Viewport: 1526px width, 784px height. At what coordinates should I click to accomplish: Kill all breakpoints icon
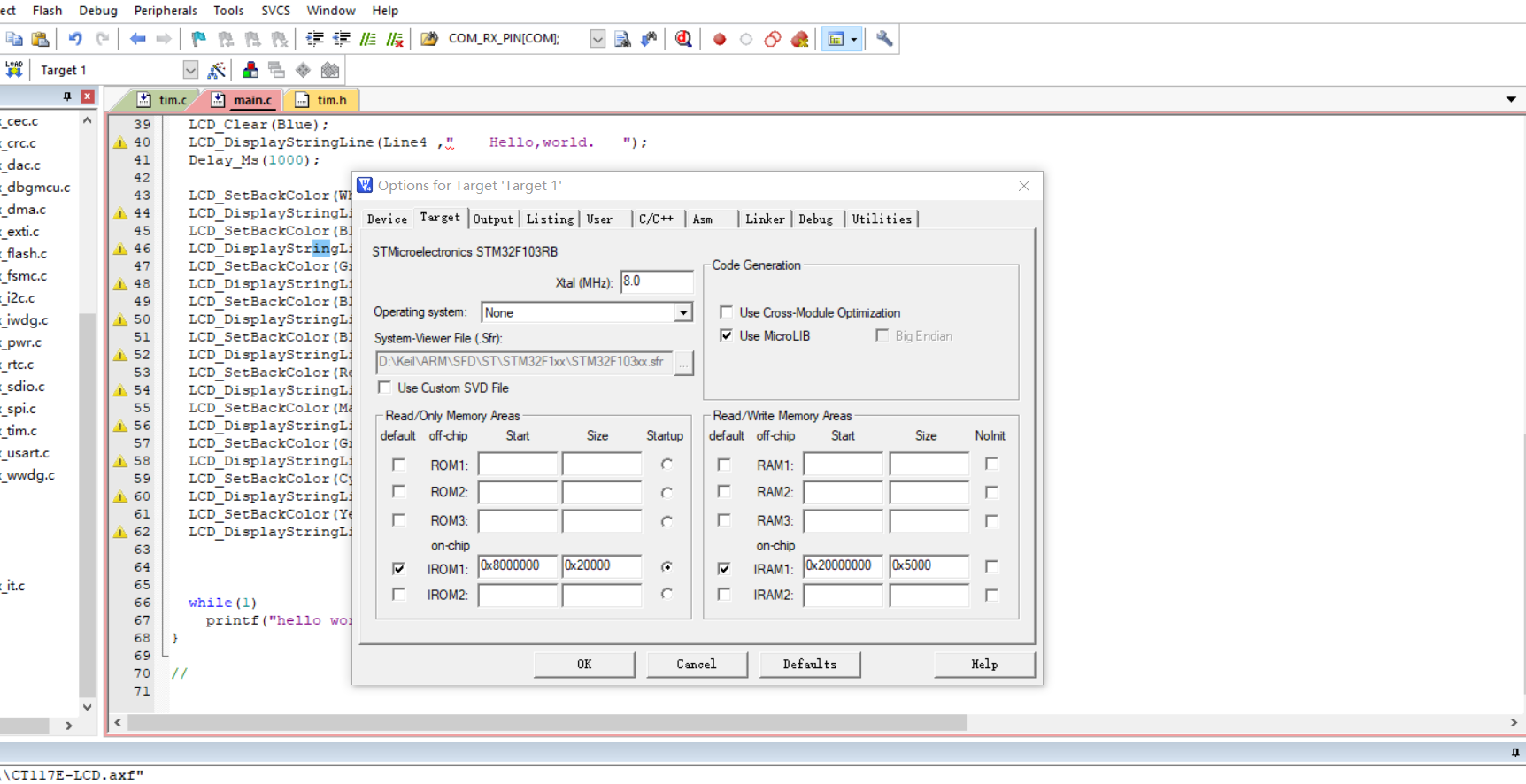[x=800, y=39]
